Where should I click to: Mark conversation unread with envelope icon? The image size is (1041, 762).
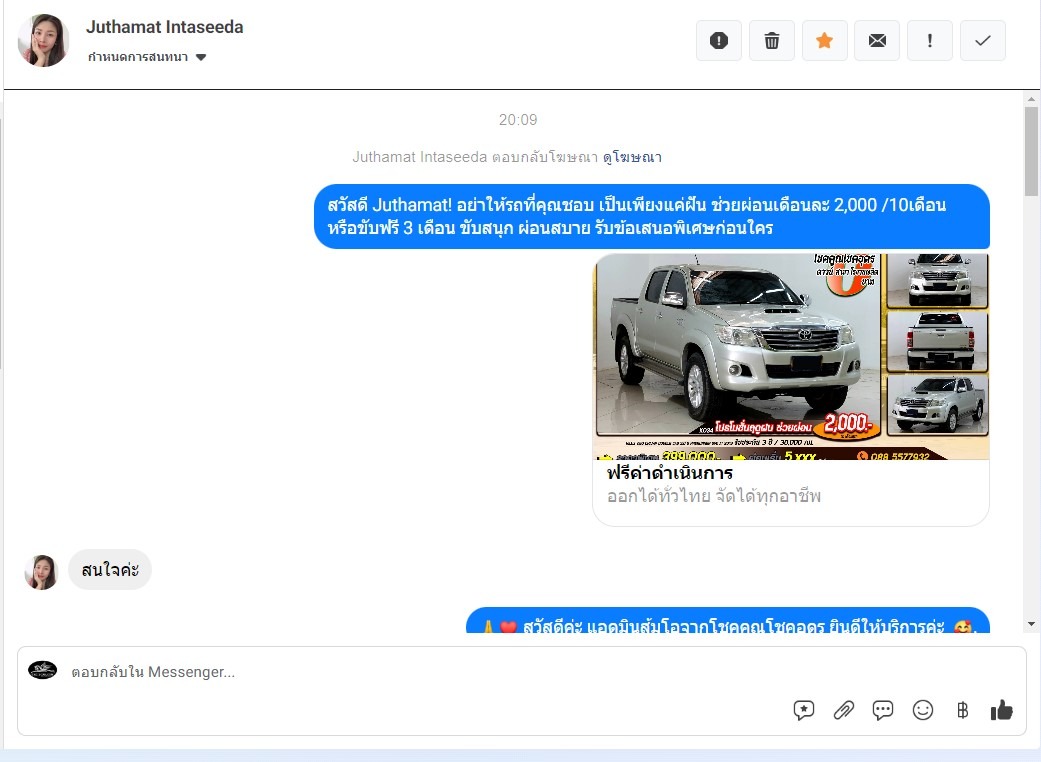877,41
